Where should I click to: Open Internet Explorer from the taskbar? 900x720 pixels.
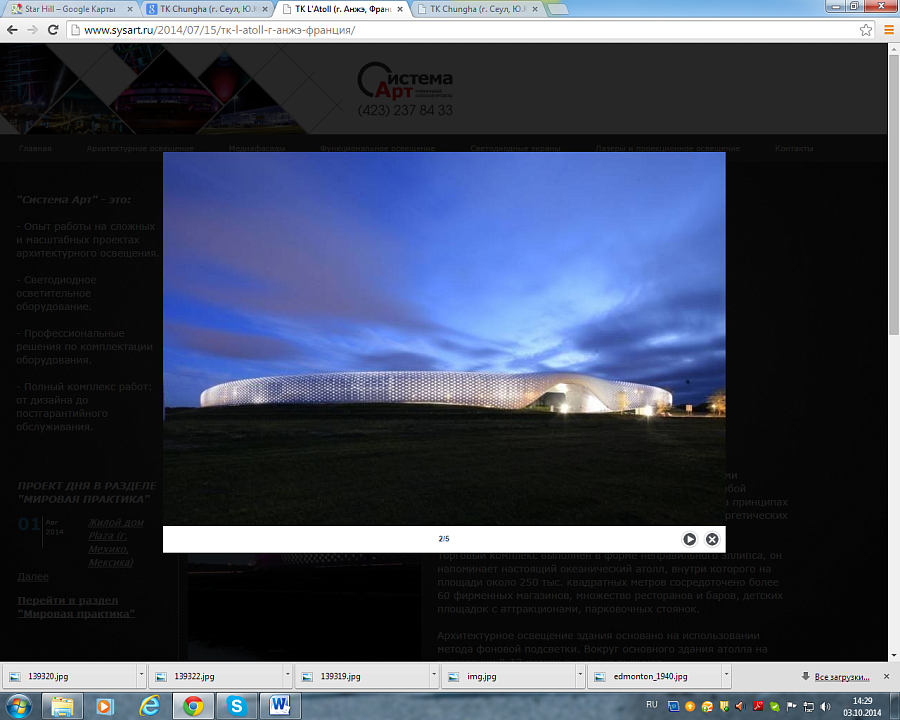tap(148, 706)
